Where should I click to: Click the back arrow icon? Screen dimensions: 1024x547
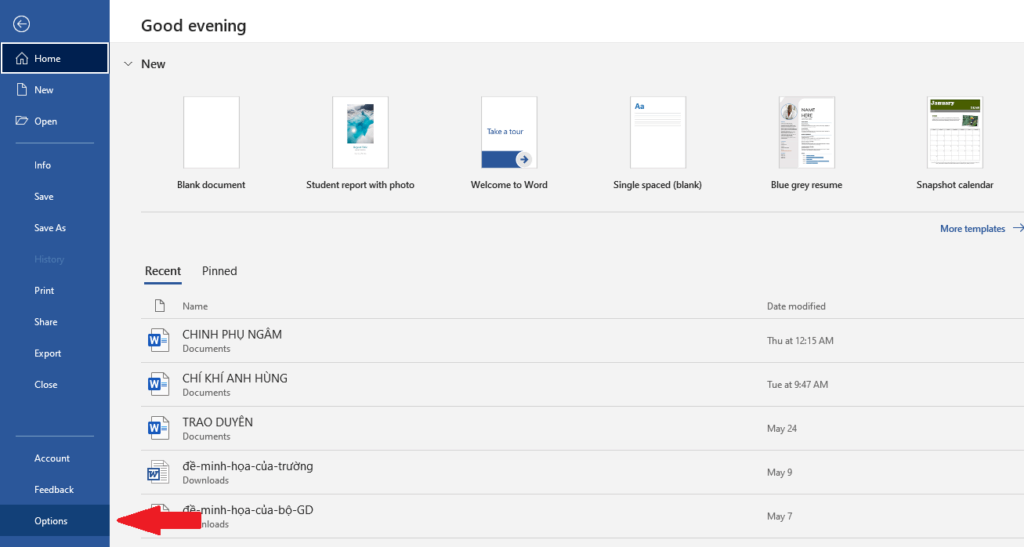point(22,24)
